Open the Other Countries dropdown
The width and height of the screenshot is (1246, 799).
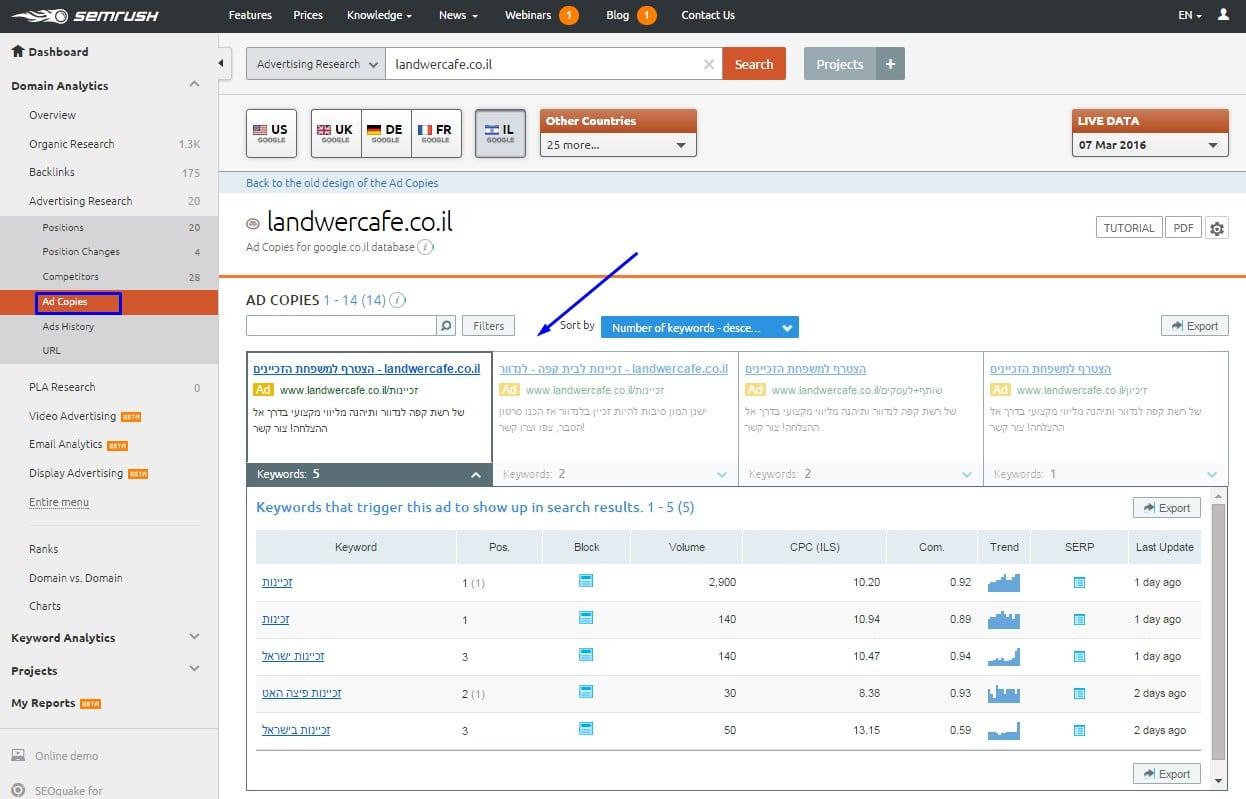pos(618,145)
